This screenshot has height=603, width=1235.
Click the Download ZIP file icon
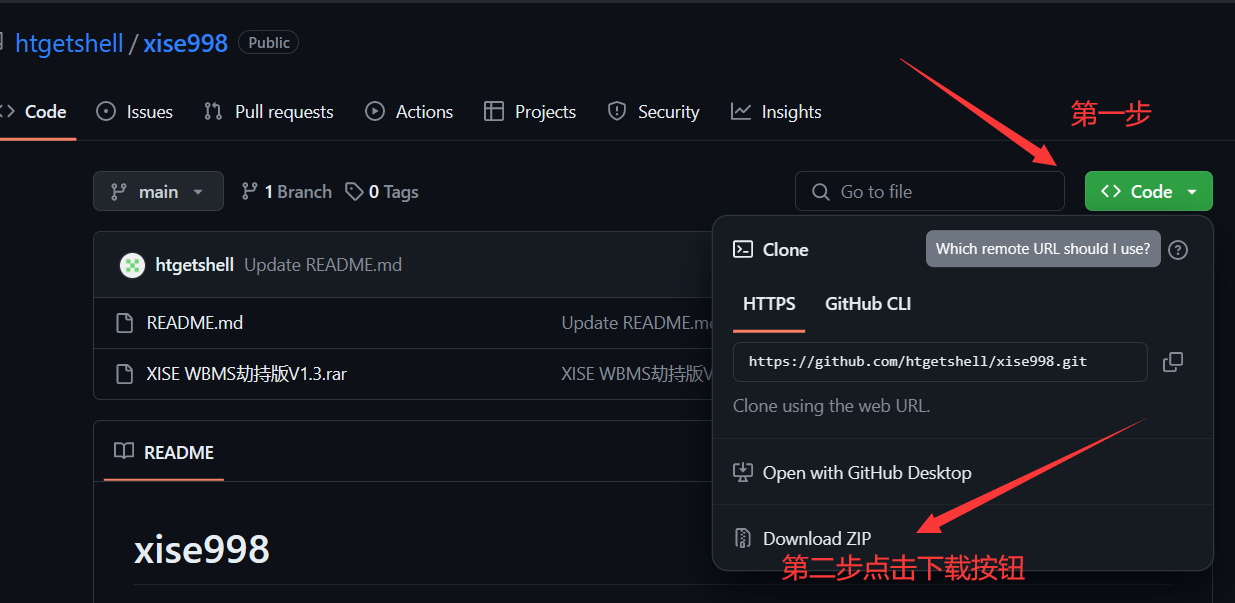tap(742, 538)
